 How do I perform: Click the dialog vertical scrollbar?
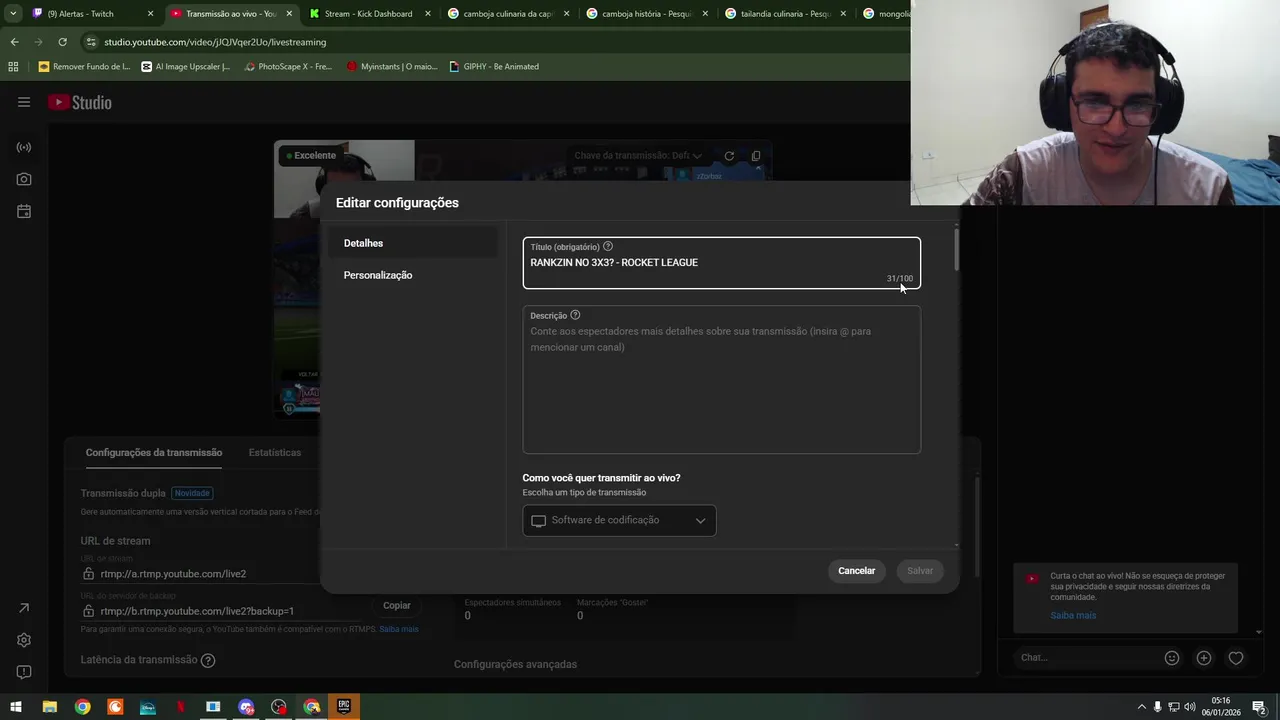[956, 250]
